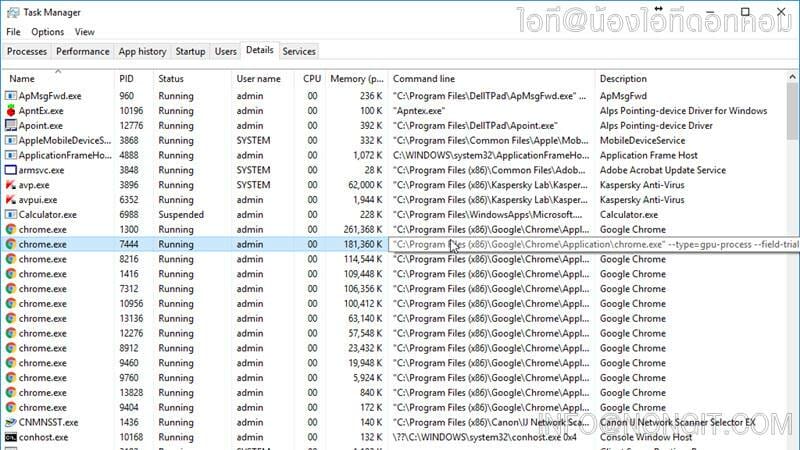Switch to the Users tab
Screen dimensions: 800x450
[226, 52]
